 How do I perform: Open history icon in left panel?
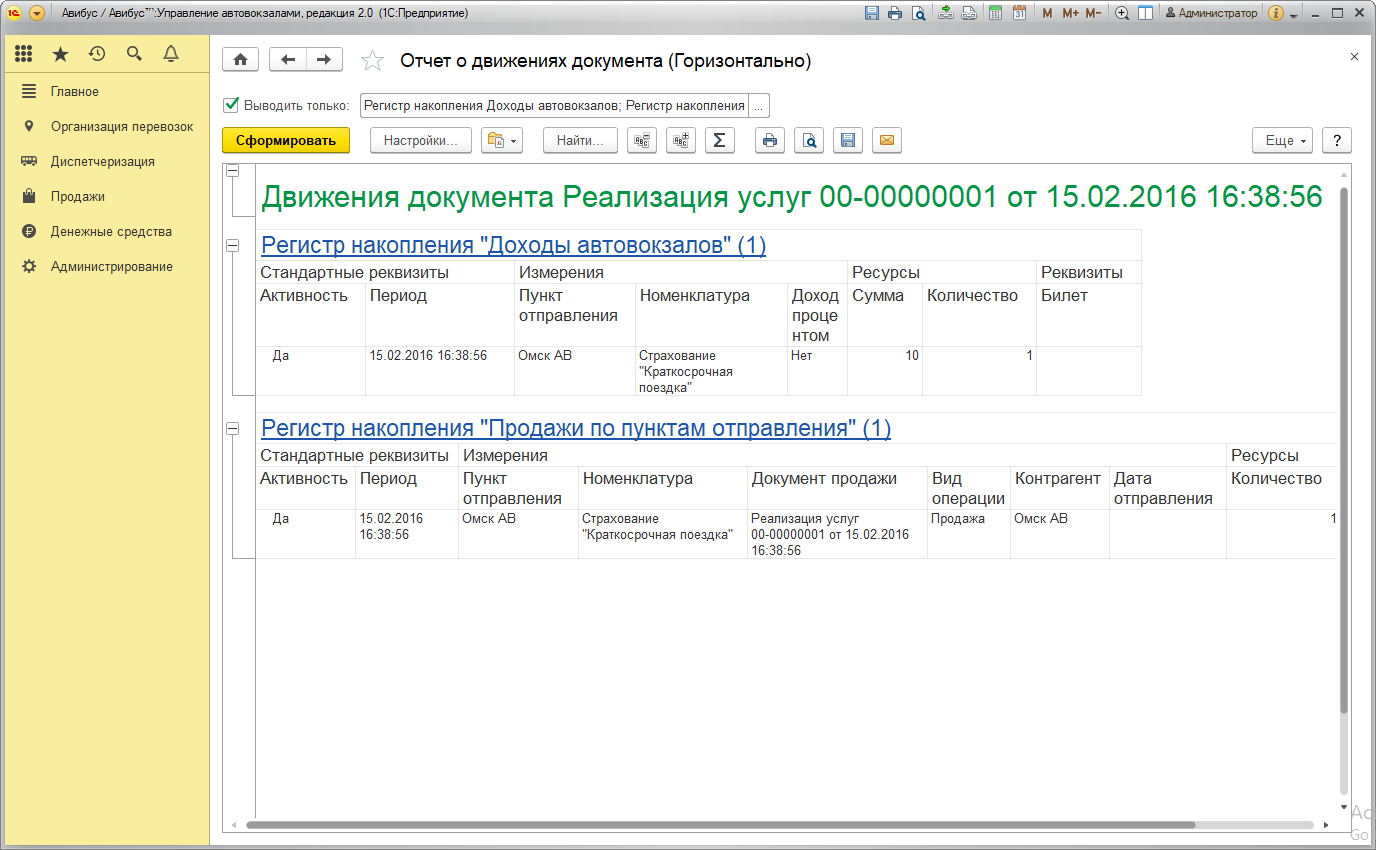[97, 54]
